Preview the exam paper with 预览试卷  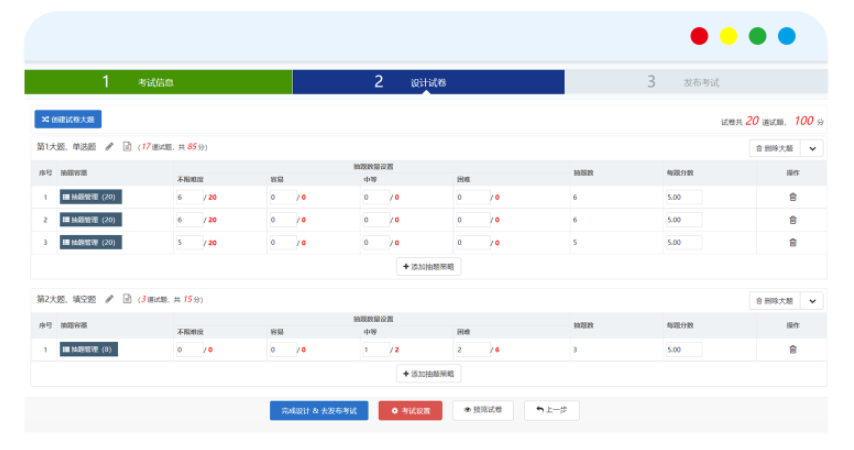pyautogui.click(x=484, y=411)
